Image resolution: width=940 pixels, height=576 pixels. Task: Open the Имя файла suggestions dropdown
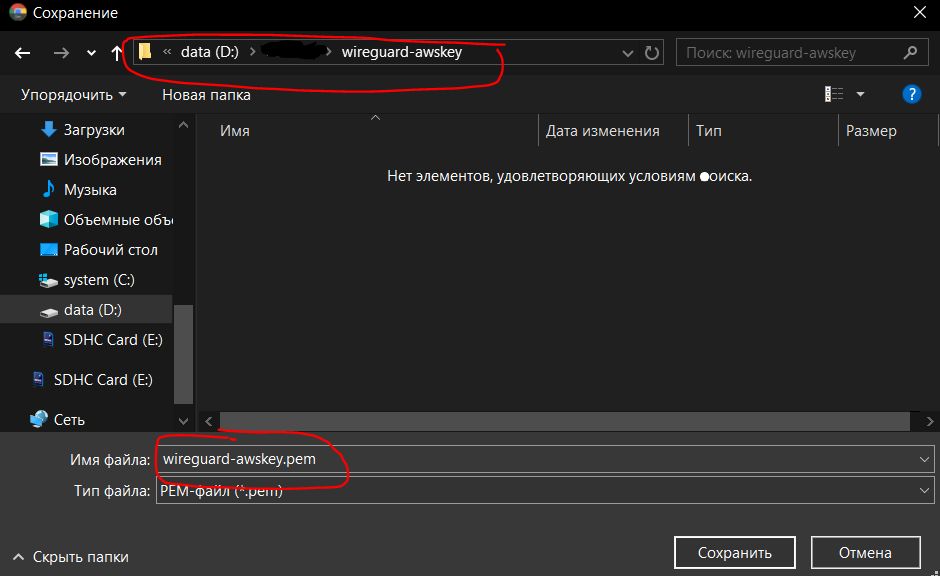924,459
